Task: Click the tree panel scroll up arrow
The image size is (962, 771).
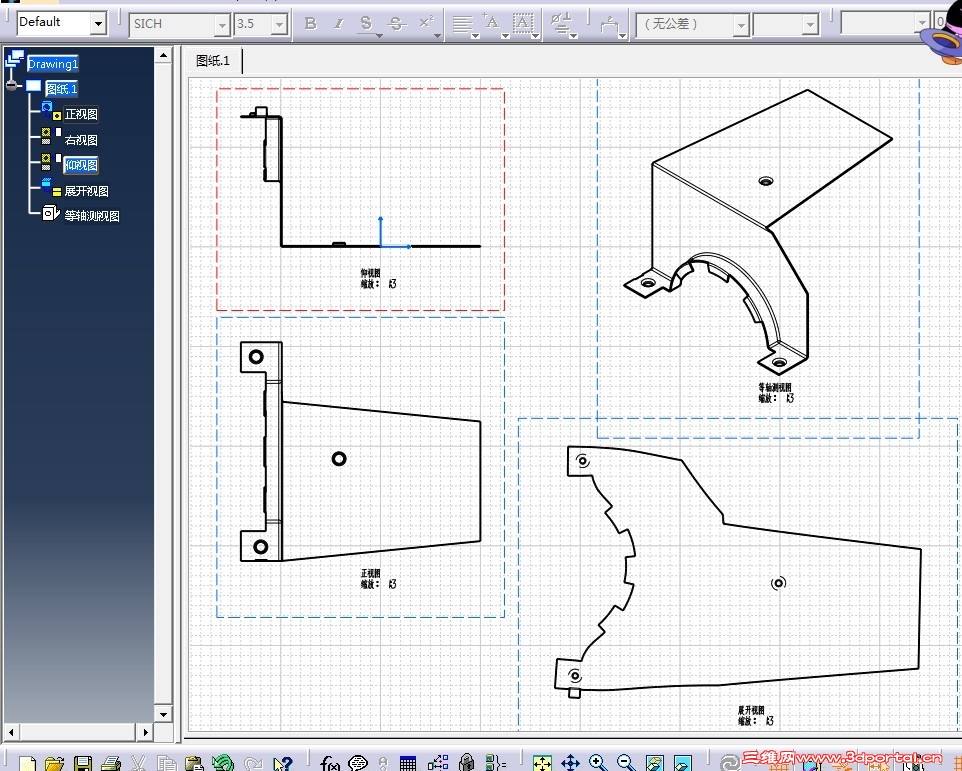Action: (x=163, y=56)
